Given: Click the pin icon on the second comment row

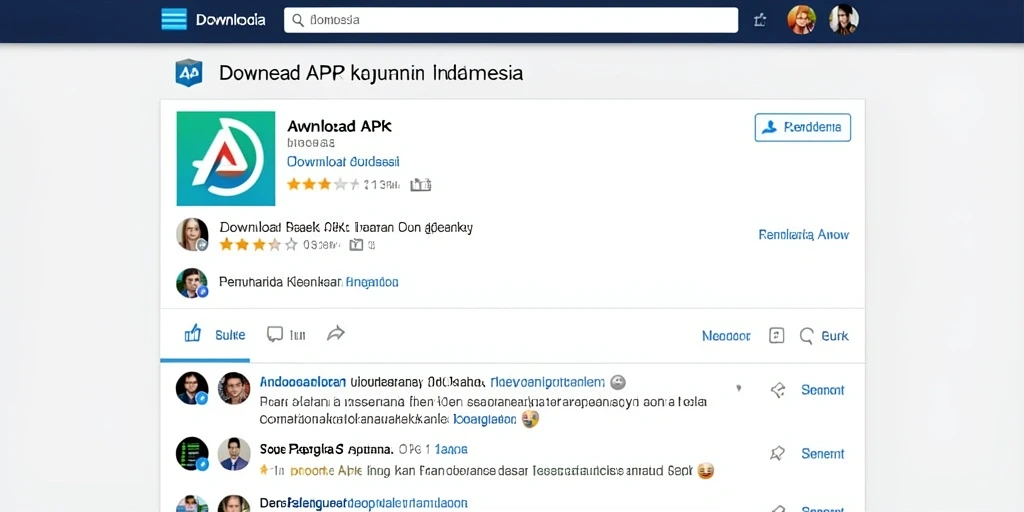Looking at the screenshot, I should 777,453.
